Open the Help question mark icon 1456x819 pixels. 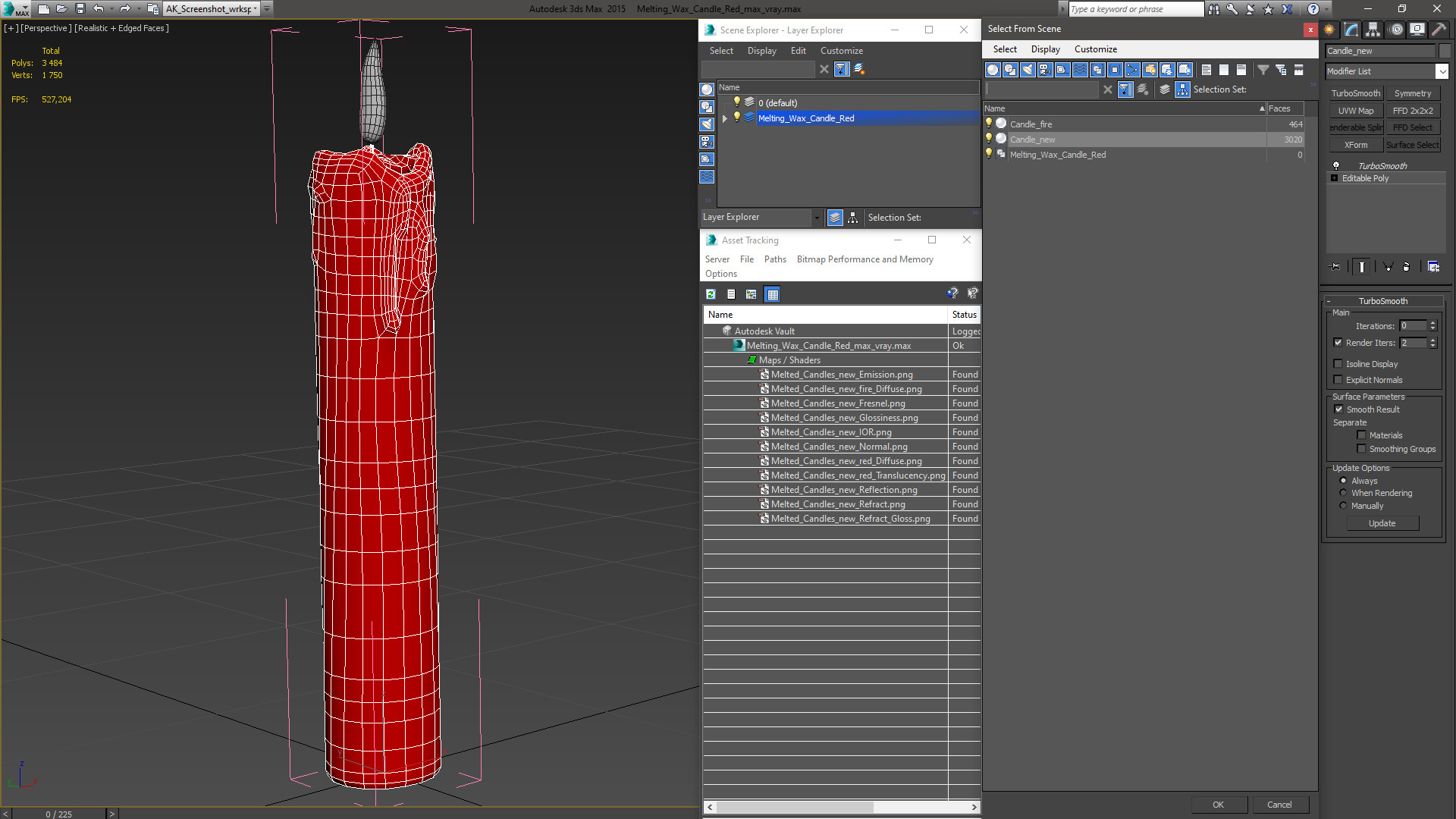pos(1313,9)
